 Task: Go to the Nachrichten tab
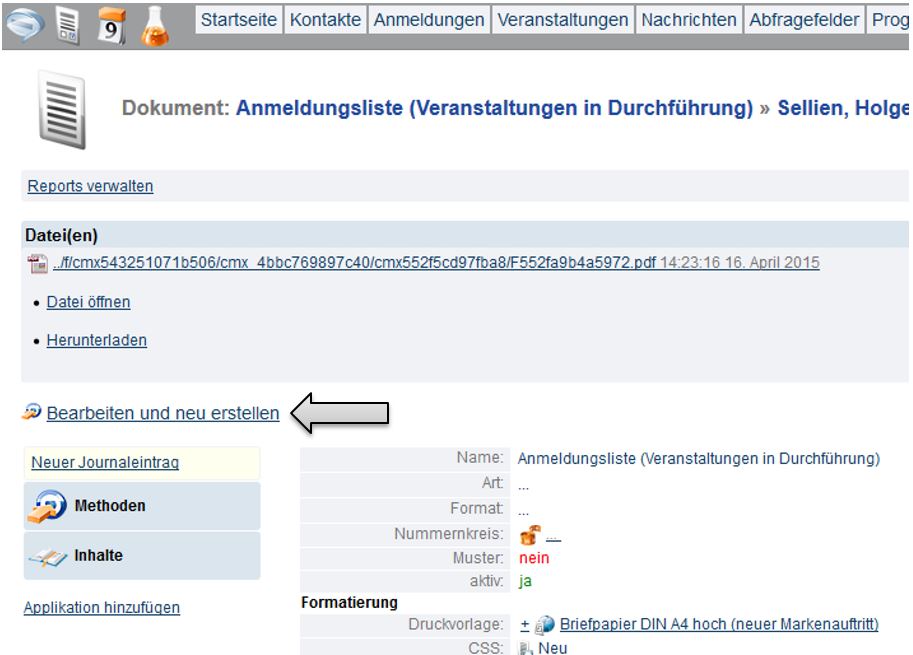[689, 20]
